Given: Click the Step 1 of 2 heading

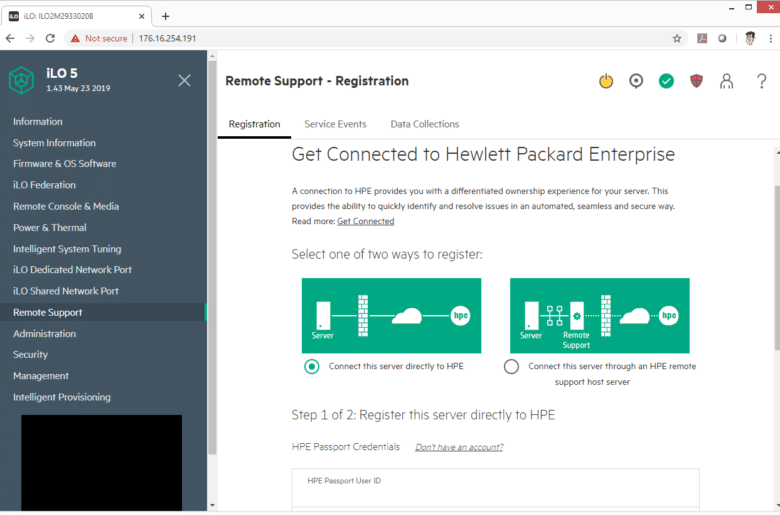Looking at the screenshot, I should pyautogui.click(x=423, y=415).
